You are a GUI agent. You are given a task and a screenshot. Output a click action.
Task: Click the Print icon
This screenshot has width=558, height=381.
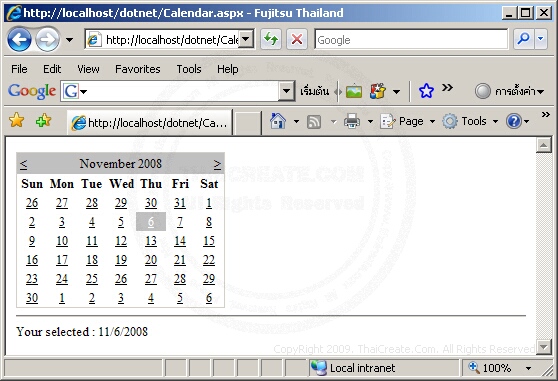[352, 121]
